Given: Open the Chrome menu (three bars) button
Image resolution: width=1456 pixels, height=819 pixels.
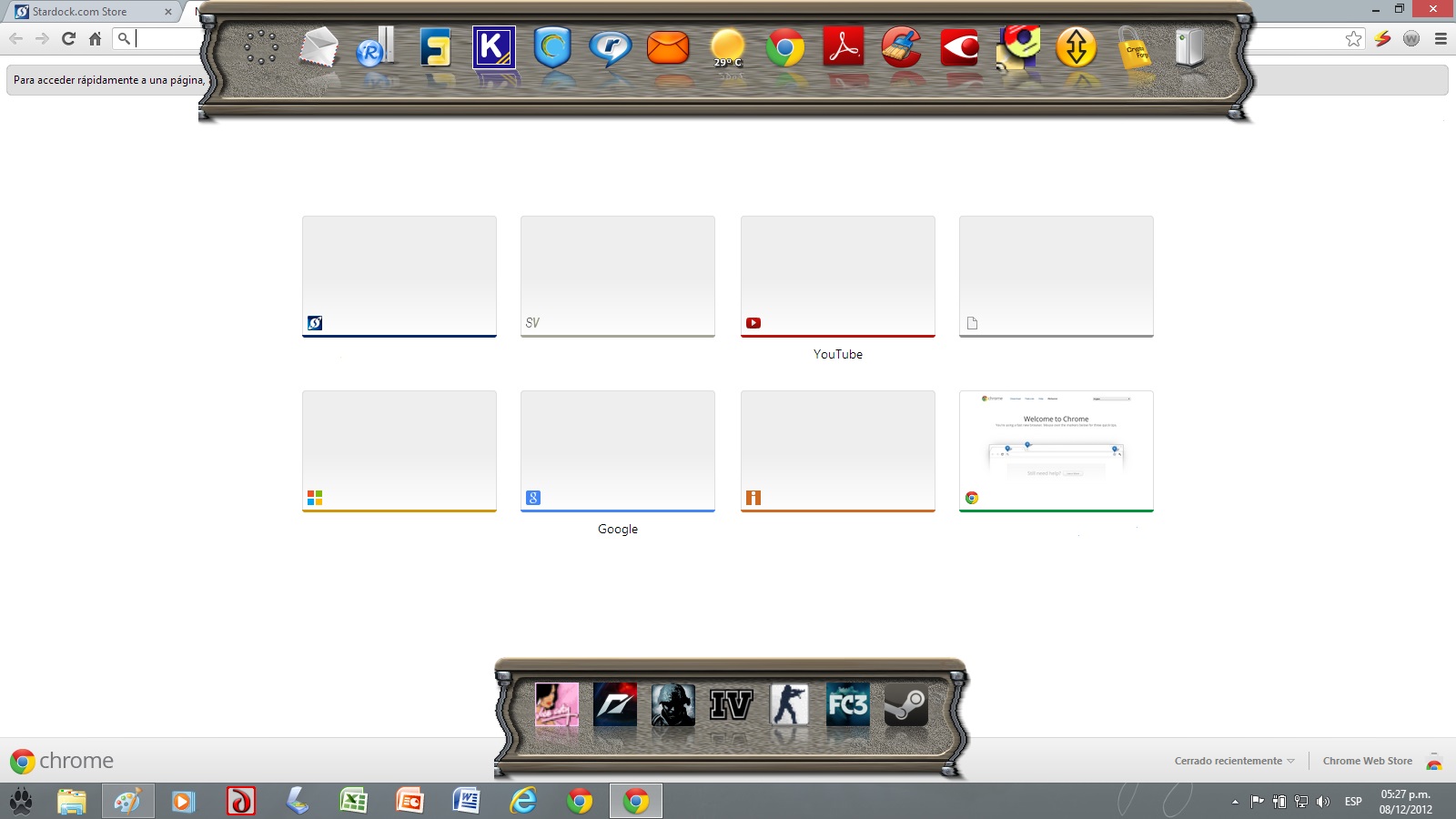Looking at the screenshot, I should tap(1441, 38).
